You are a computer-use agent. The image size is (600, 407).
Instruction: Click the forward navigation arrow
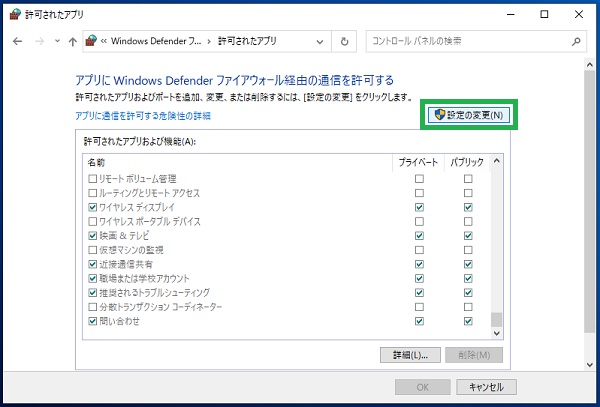(39, 41)
